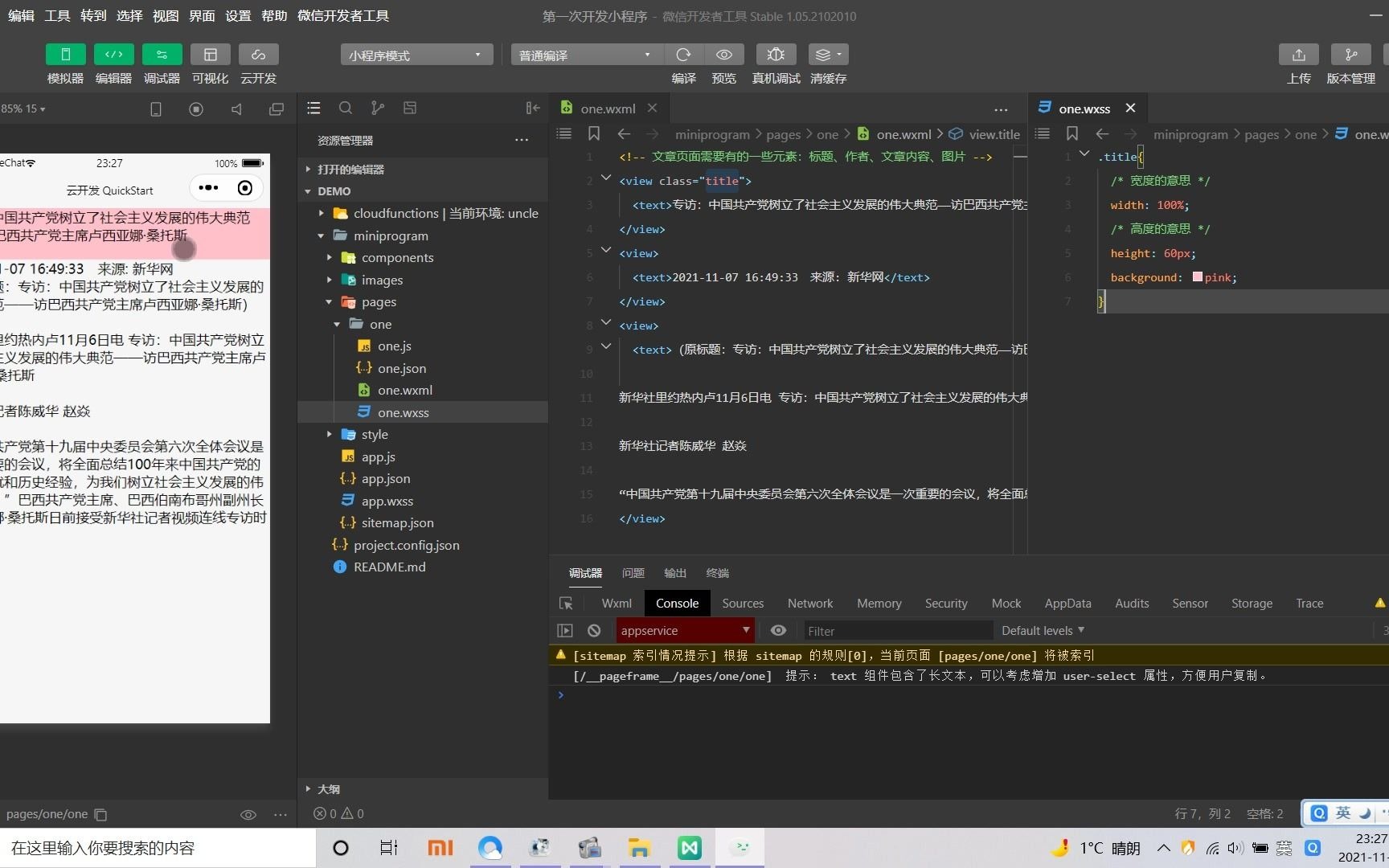
Task: Expand the style folder
Action: [330, 434]
